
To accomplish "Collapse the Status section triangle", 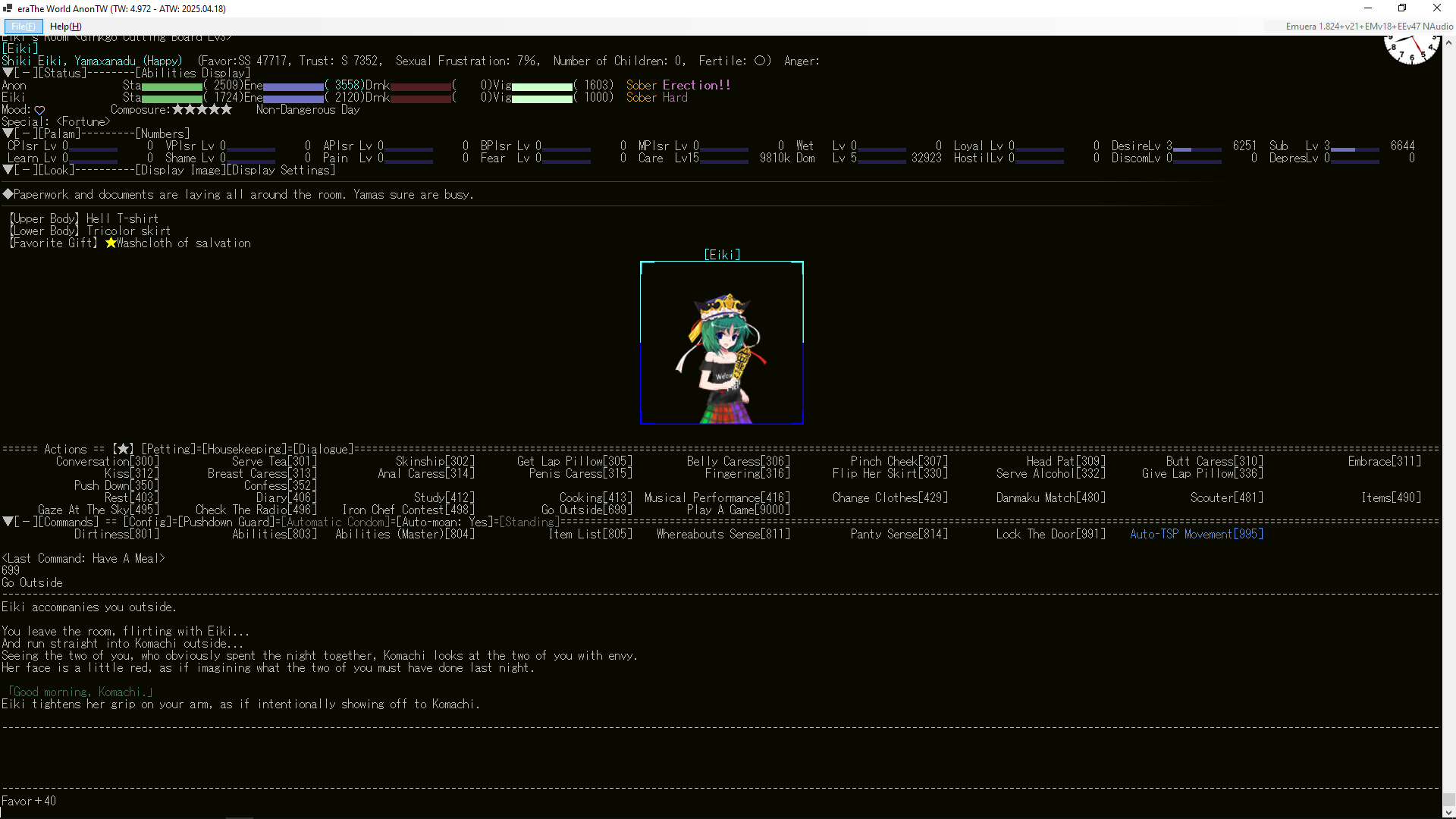I will point(8,73).
